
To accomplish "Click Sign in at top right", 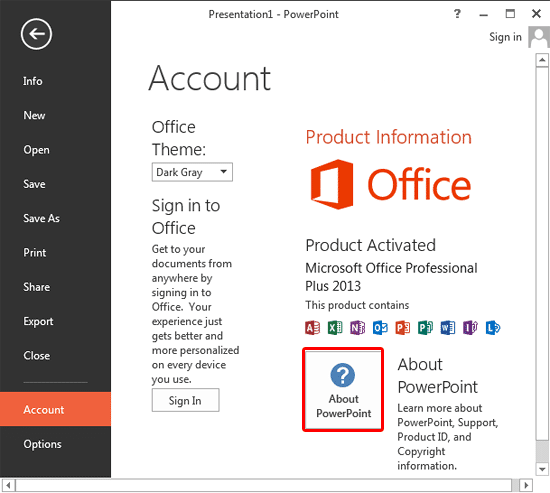I will [x=505, y=37].
